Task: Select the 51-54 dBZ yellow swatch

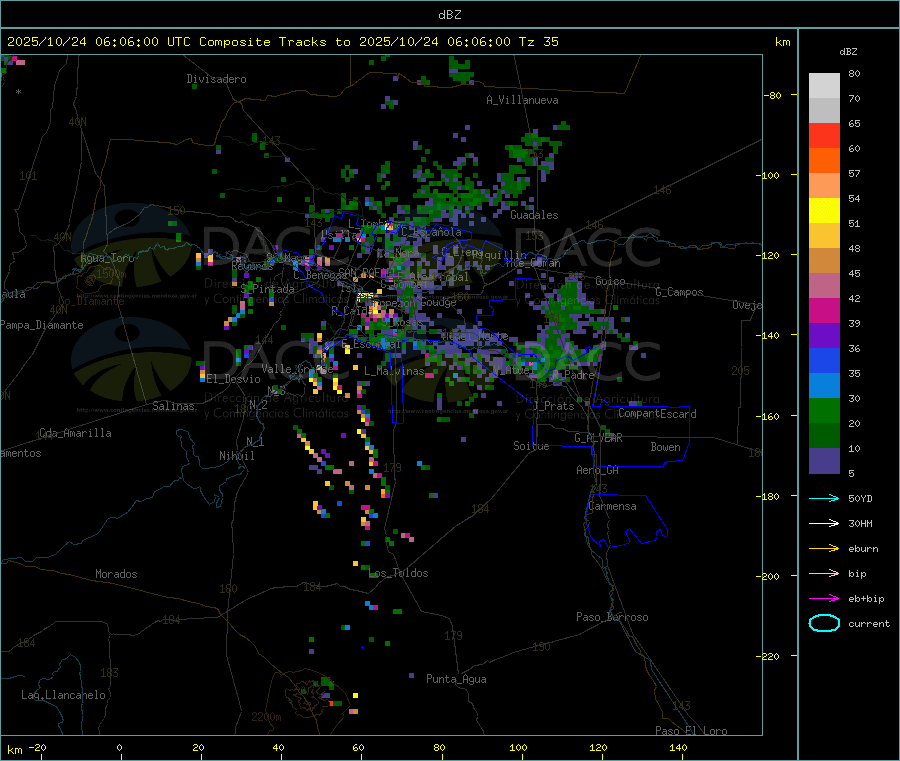Action: pos(824,211)
